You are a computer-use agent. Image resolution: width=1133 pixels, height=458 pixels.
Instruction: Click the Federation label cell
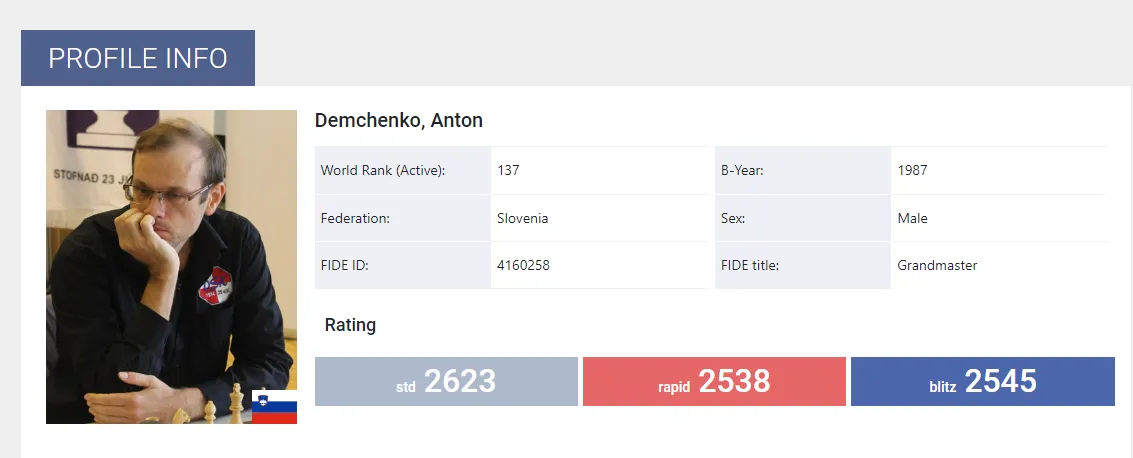click(x=355, y=218)
